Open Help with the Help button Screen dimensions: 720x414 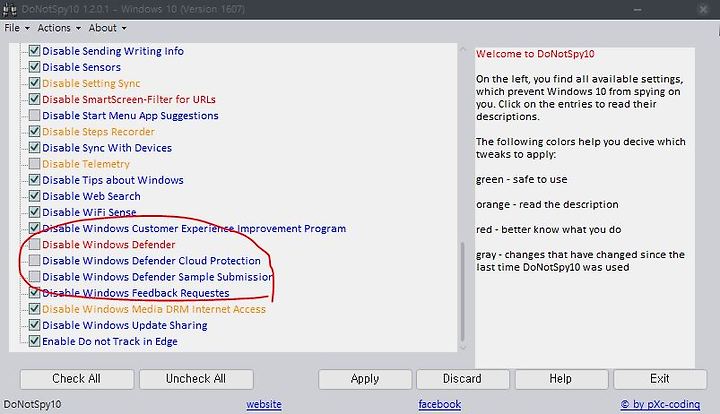pyautogui.click(x=561, y=379)
